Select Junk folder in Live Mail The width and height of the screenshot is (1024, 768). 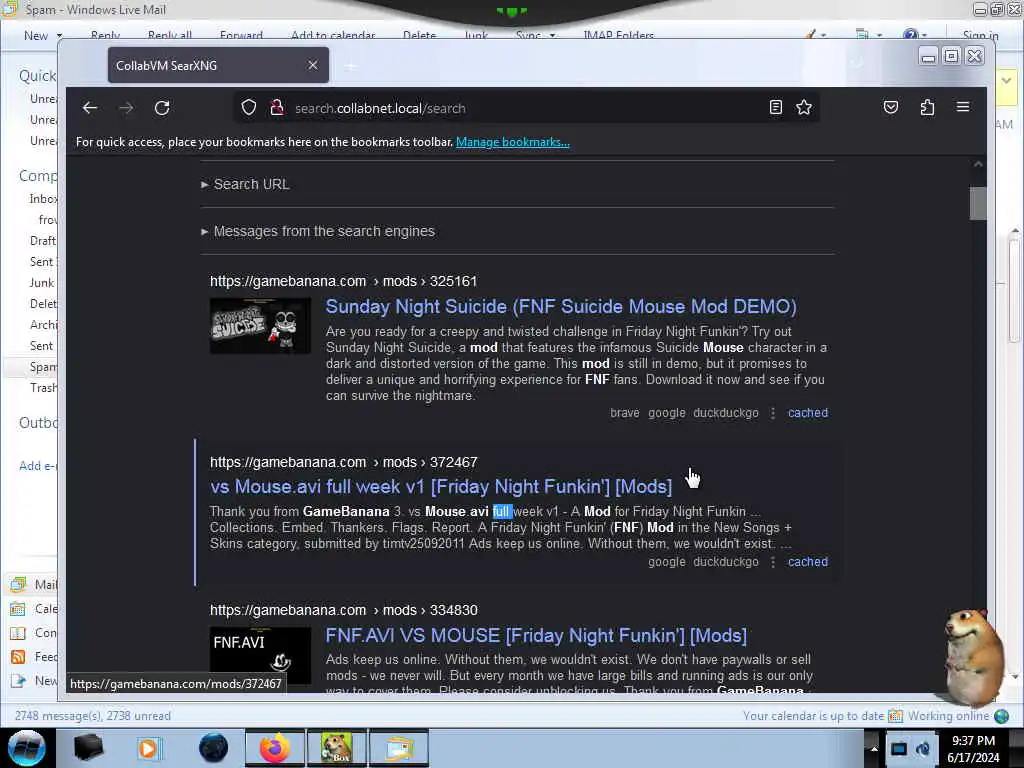[x=42, y=283]
